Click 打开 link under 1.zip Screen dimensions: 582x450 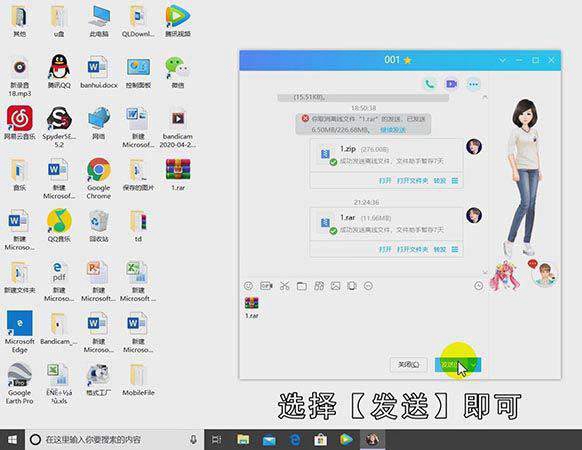385,181
